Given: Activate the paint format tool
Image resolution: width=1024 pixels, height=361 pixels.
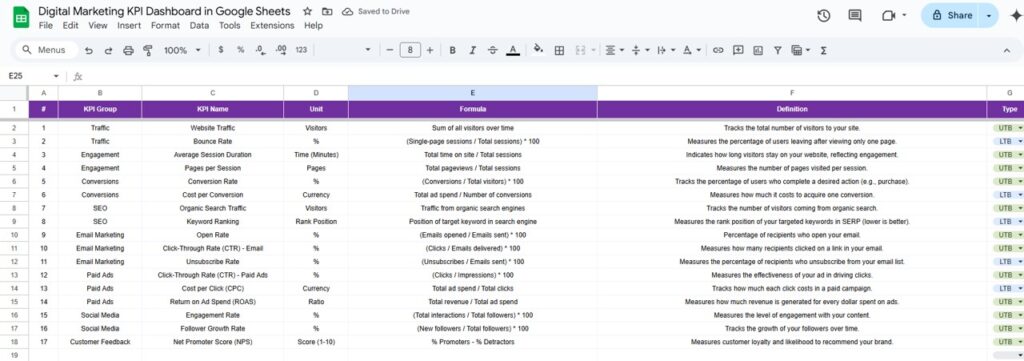Looking at the screenshot, I should point(148,50).
